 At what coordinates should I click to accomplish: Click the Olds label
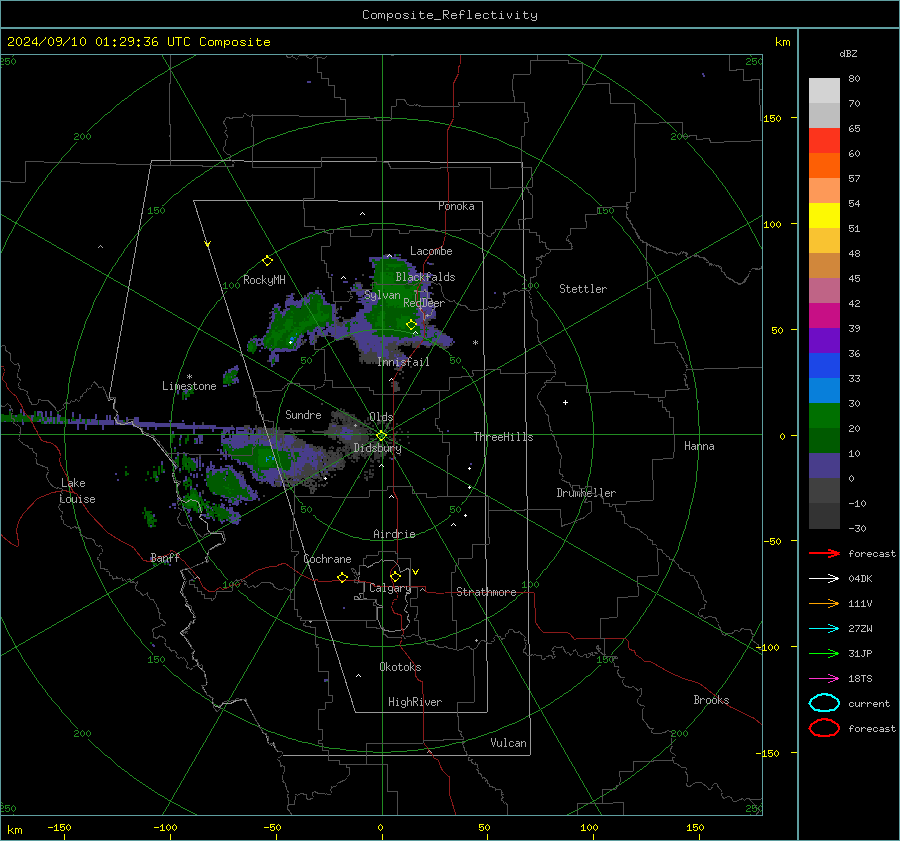tap(381, 417)
